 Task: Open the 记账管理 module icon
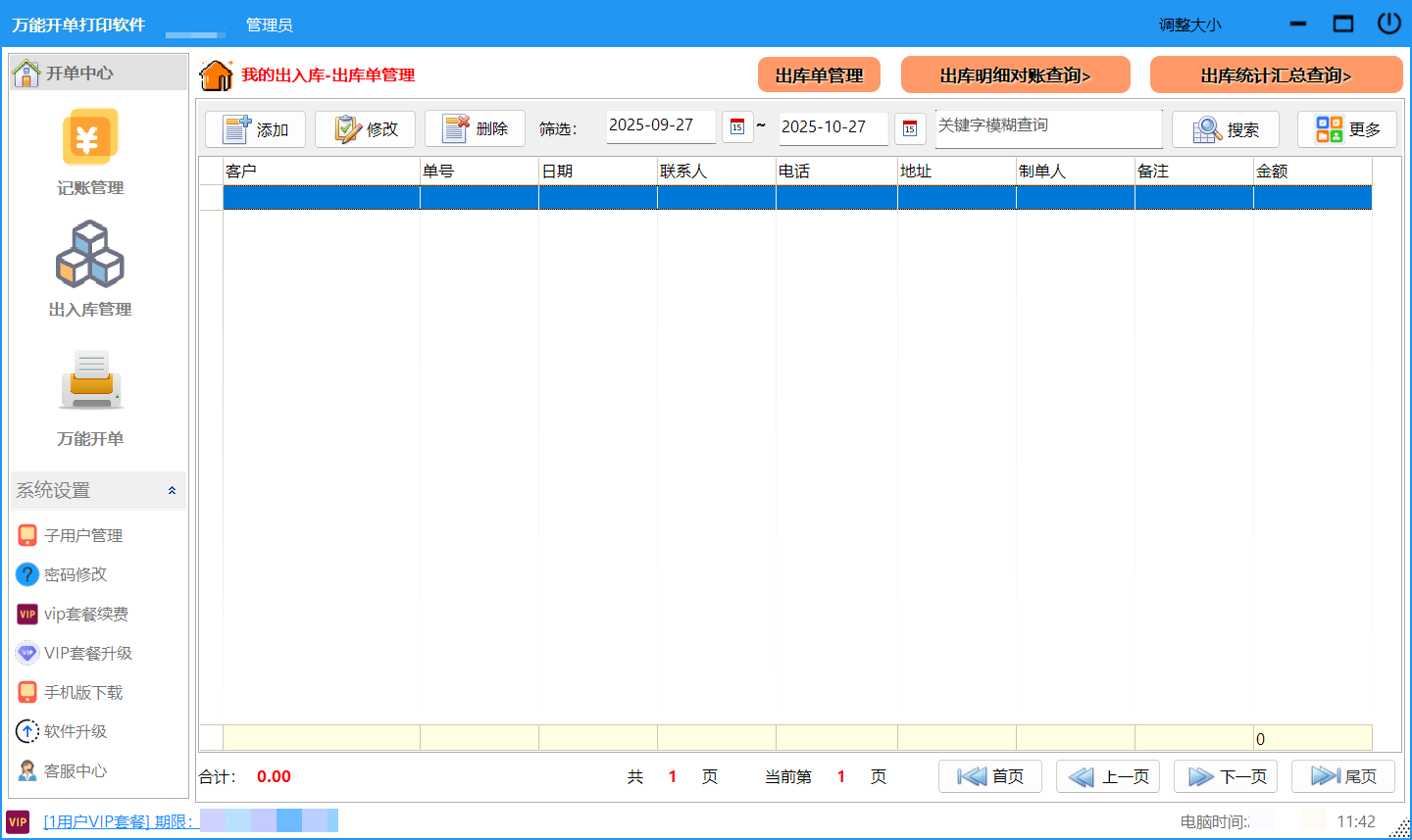(90, 137)
